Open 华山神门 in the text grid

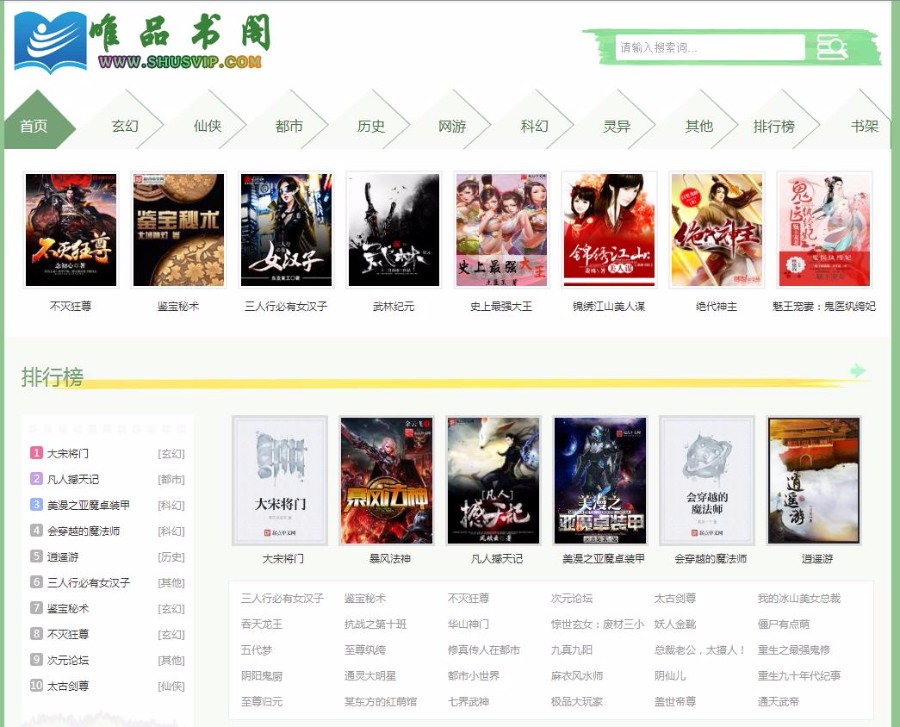(468, 624)
